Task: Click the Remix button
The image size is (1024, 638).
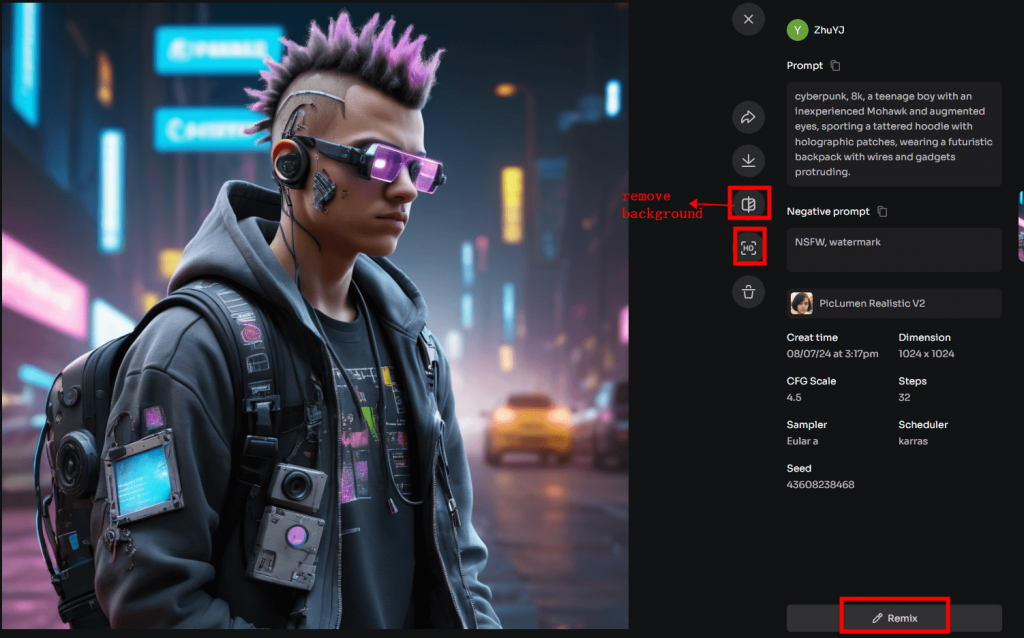Action: [894, 618]
